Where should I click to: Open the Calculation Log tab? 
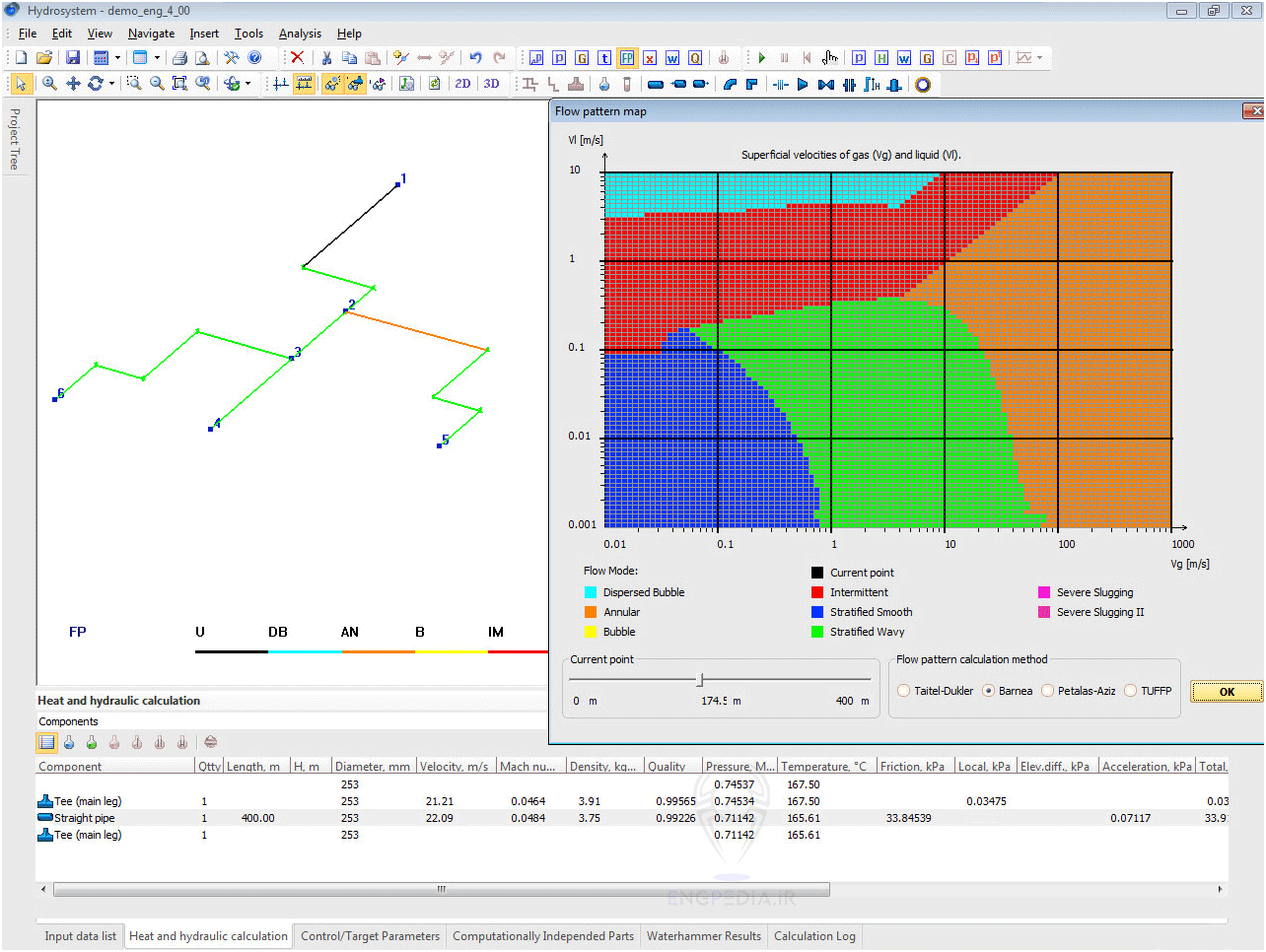813,936
